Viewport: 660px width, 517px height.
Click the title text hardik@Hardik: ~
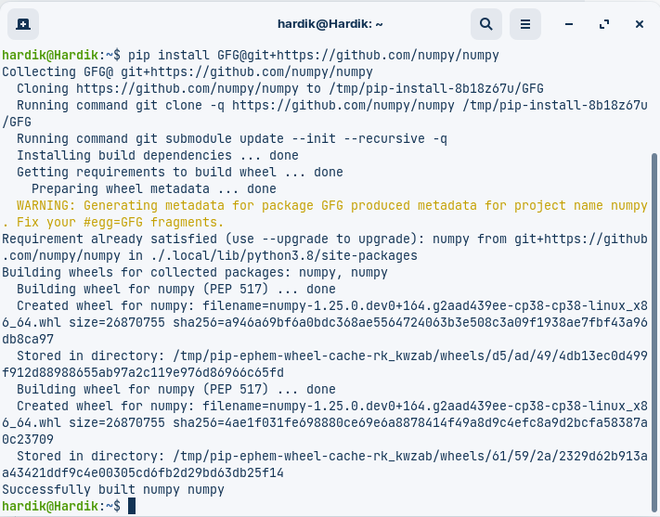click(330, 24)
